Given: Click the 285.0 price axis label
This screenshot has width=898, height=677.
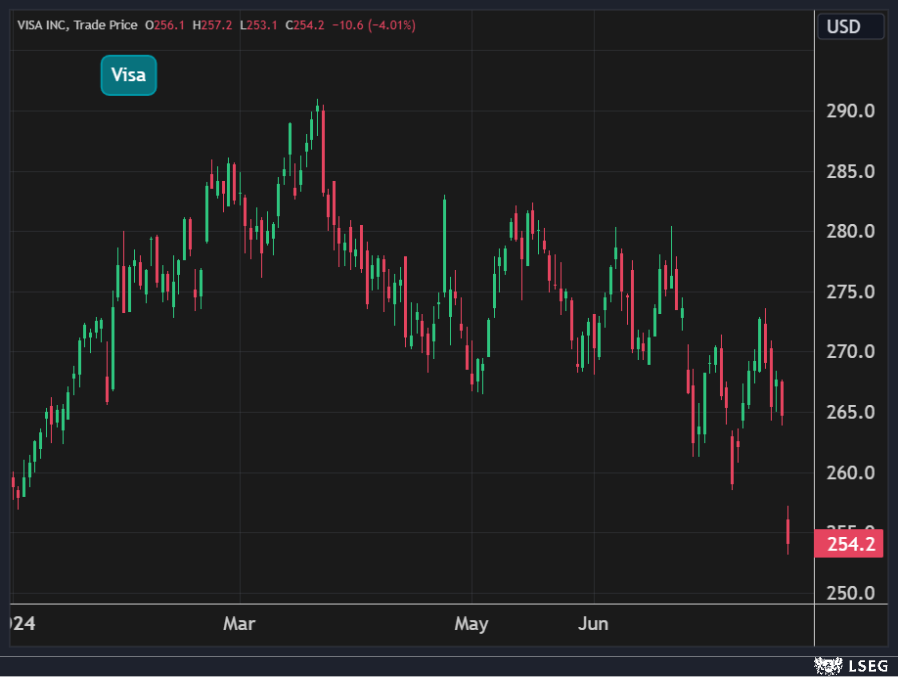Looking at the screenshot, I should click(850, 171).
